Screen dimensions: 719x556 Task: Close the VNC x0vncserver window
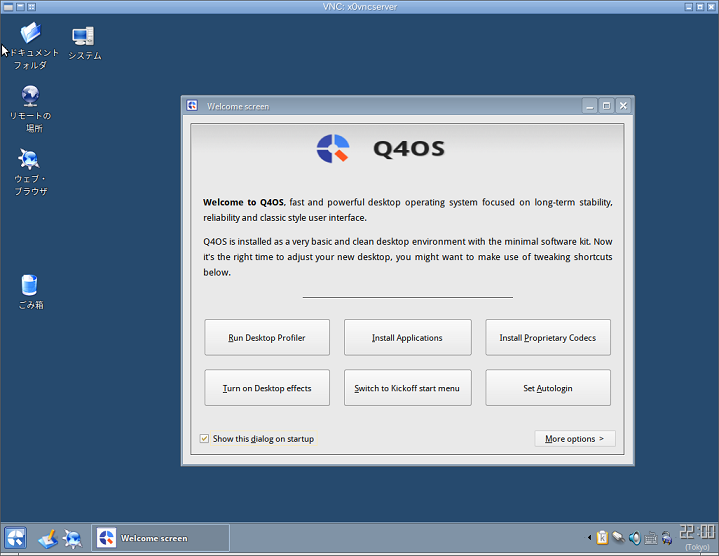point(711,7)
